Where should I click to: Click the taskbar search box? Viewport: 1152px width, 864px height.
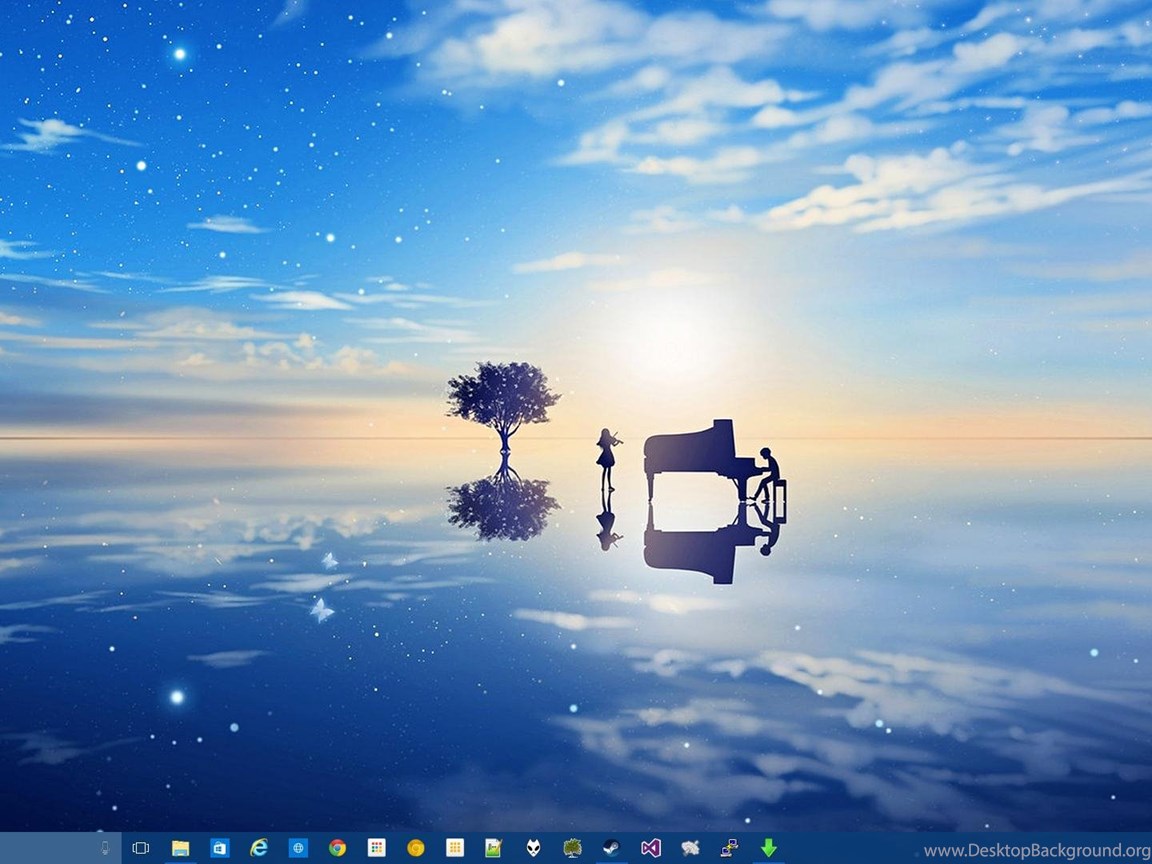(60, 849)
